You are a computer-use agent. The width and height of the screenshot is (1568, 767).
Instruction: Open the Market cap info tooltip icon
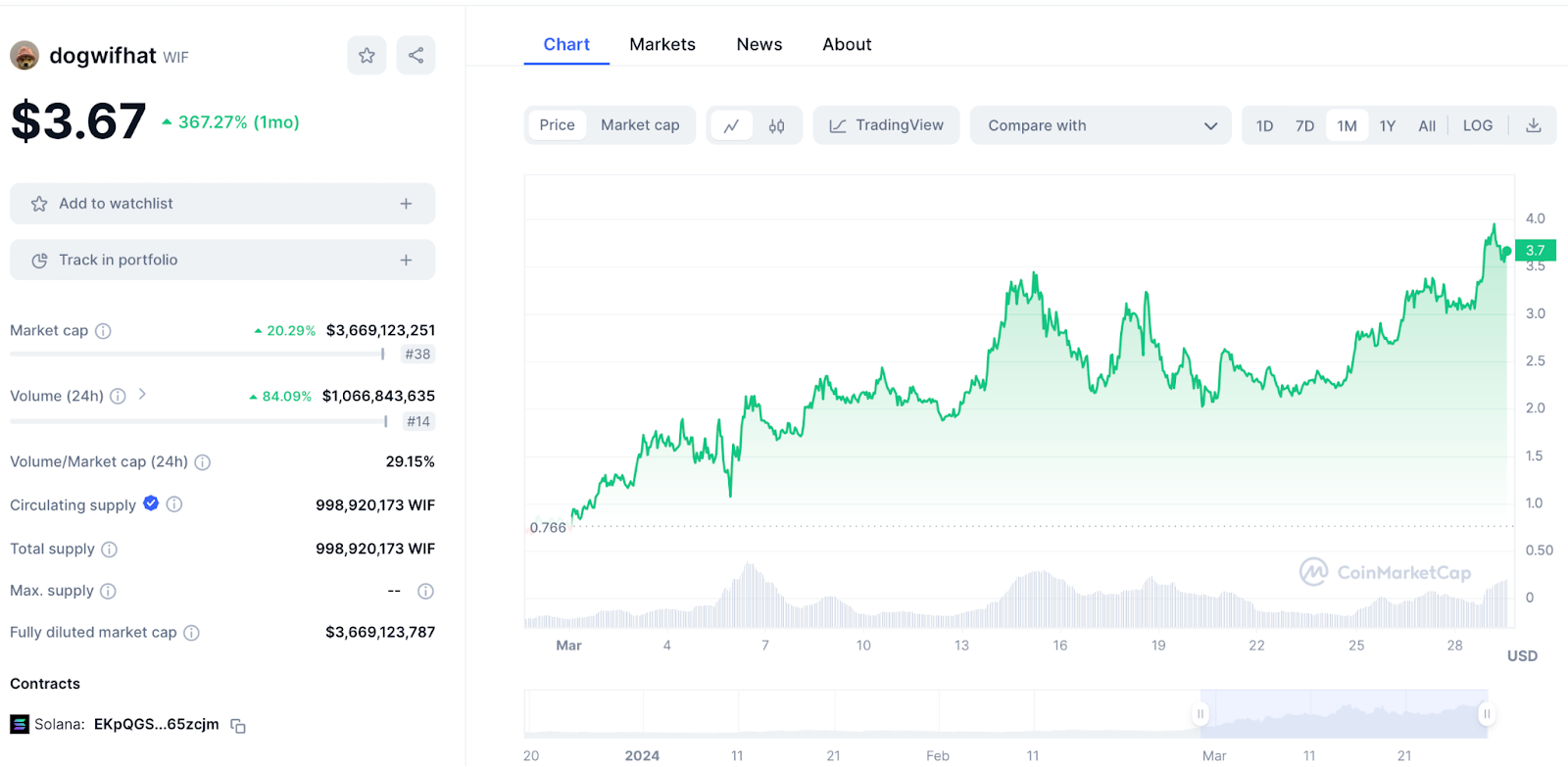pos(103,331)
